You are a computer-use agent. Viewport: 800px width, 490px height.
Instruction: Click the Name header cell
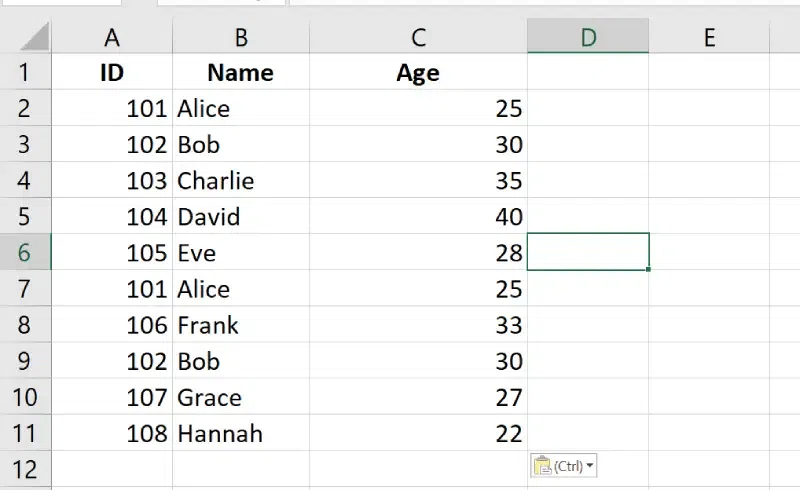[241, 73]
